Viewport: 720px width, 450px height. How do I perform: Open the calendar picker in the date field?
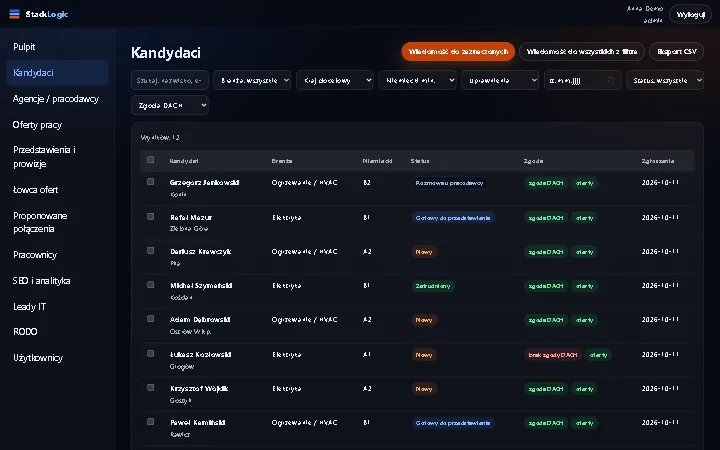611,80
